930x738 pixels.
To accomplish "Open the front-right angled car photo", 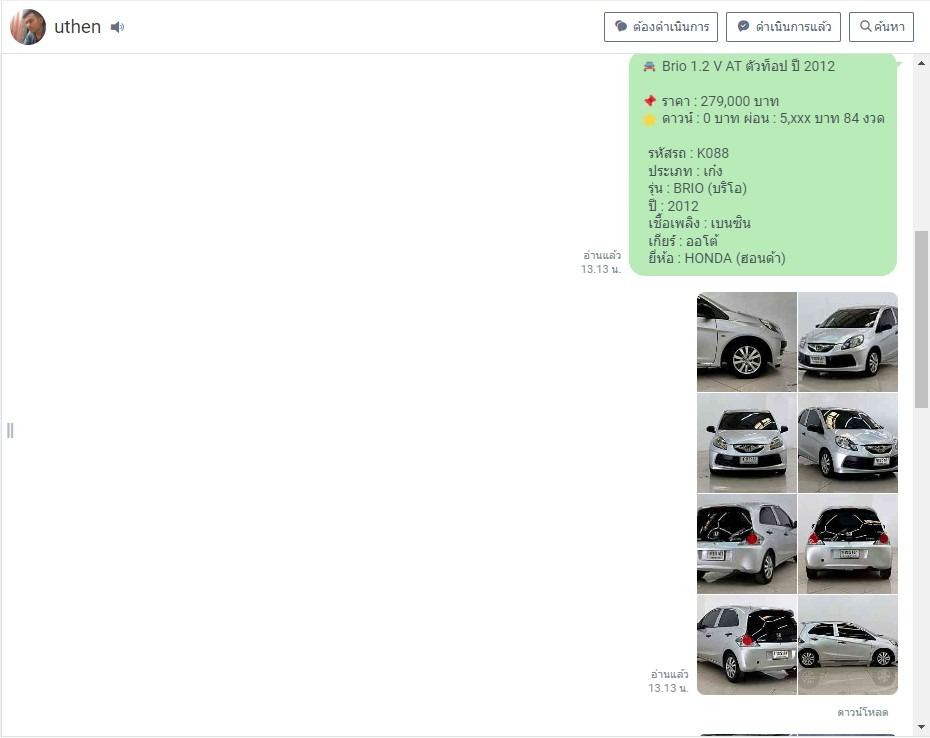I will pyautogui.click(x=848, y=342).
